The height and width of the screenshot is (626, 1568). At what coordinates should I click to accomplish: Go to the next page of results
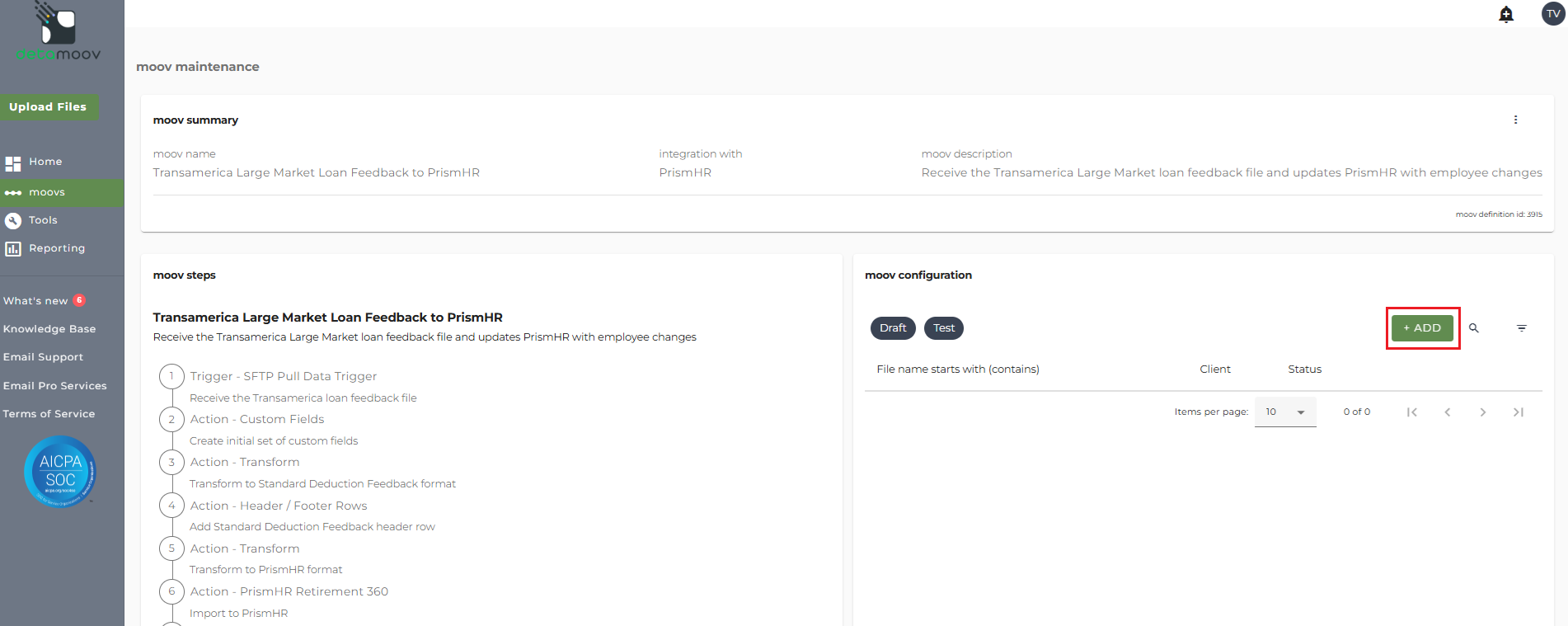(1483, 412)
